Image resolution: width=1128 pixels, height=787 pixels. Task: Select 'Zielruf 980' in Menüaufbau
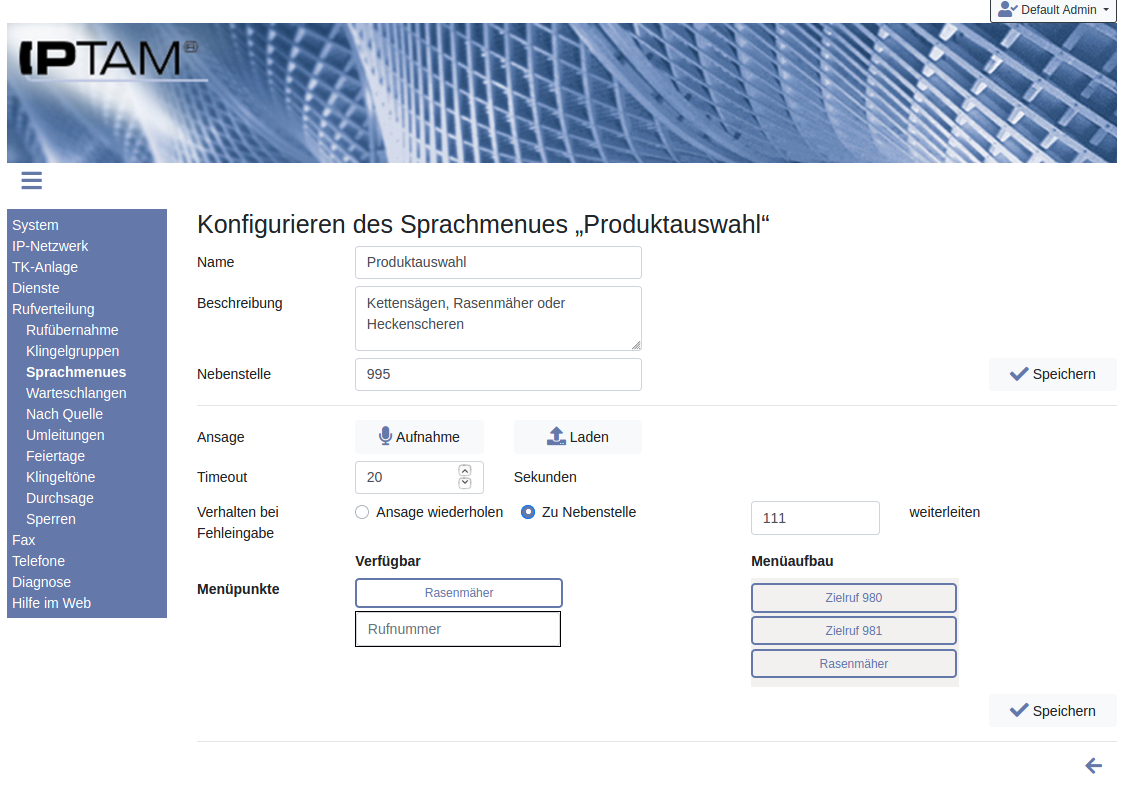[x=853, y=598]
